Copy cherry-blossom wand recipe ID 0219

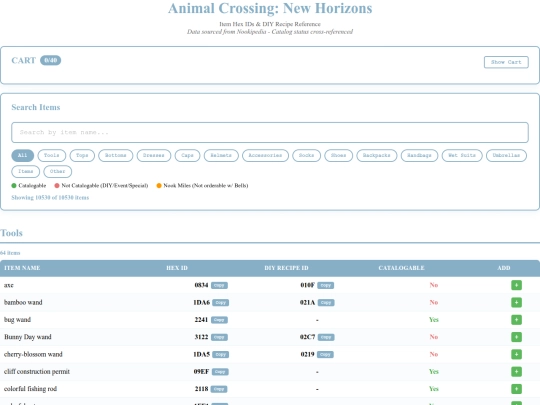coord(325,354)
